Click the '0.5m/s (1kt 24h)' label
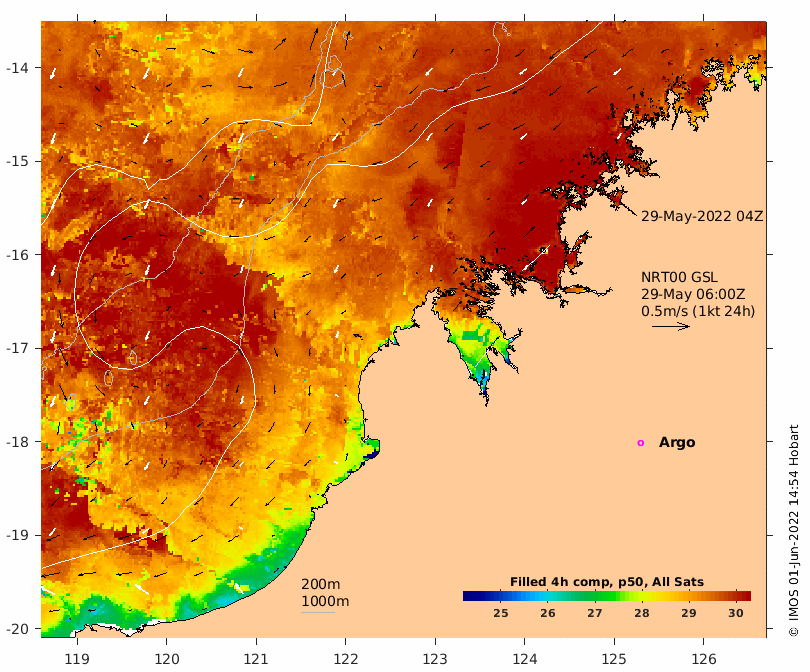Viewport: 810px width, 672px height. [698, 311]
